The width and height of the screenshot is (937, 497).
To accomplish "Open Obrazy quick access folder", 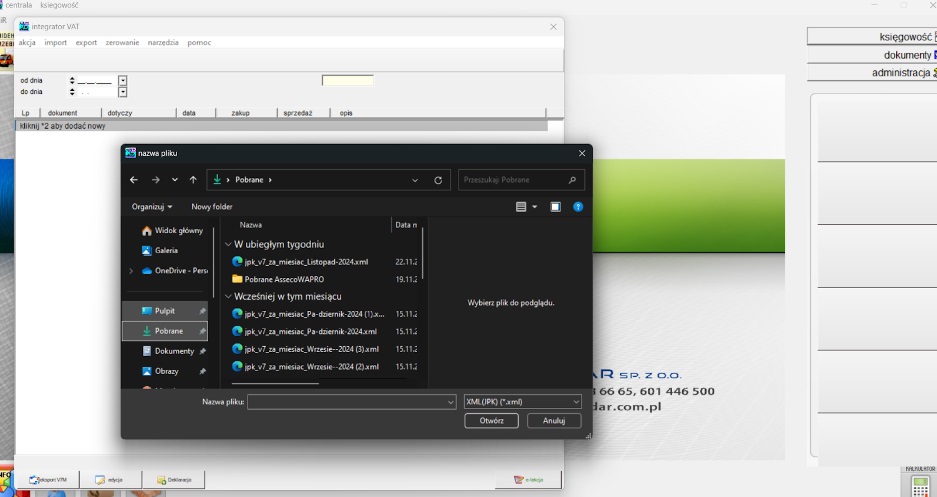I will coord(167,371).
